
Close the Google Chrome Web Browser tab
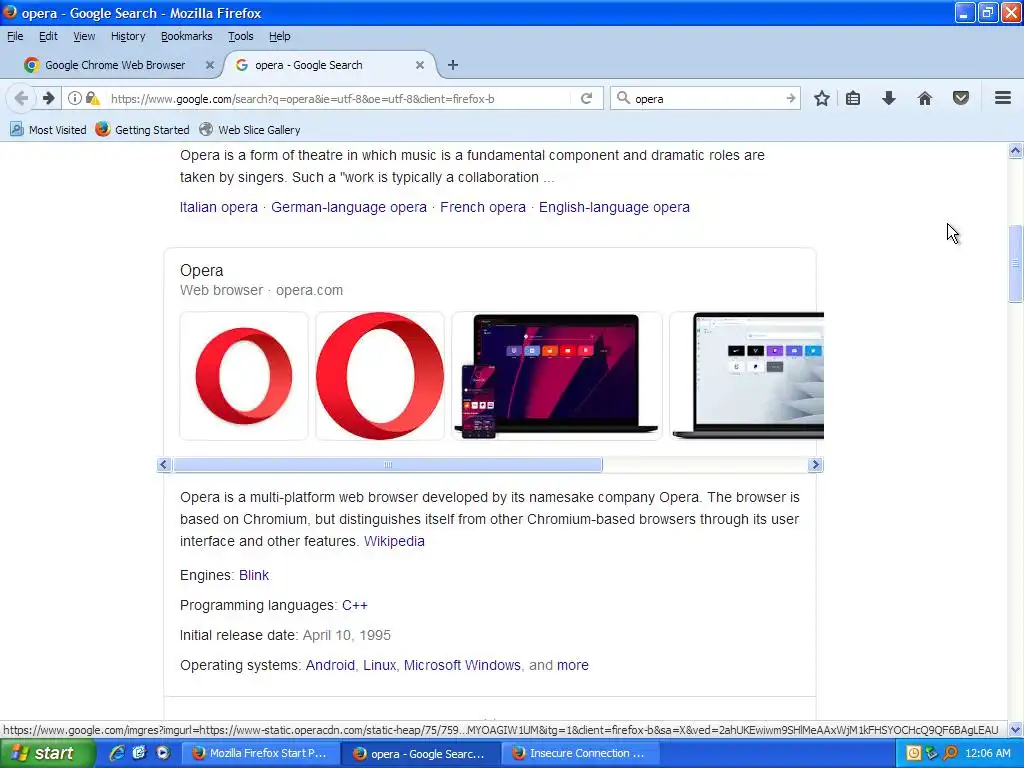[x=210, y=65]
